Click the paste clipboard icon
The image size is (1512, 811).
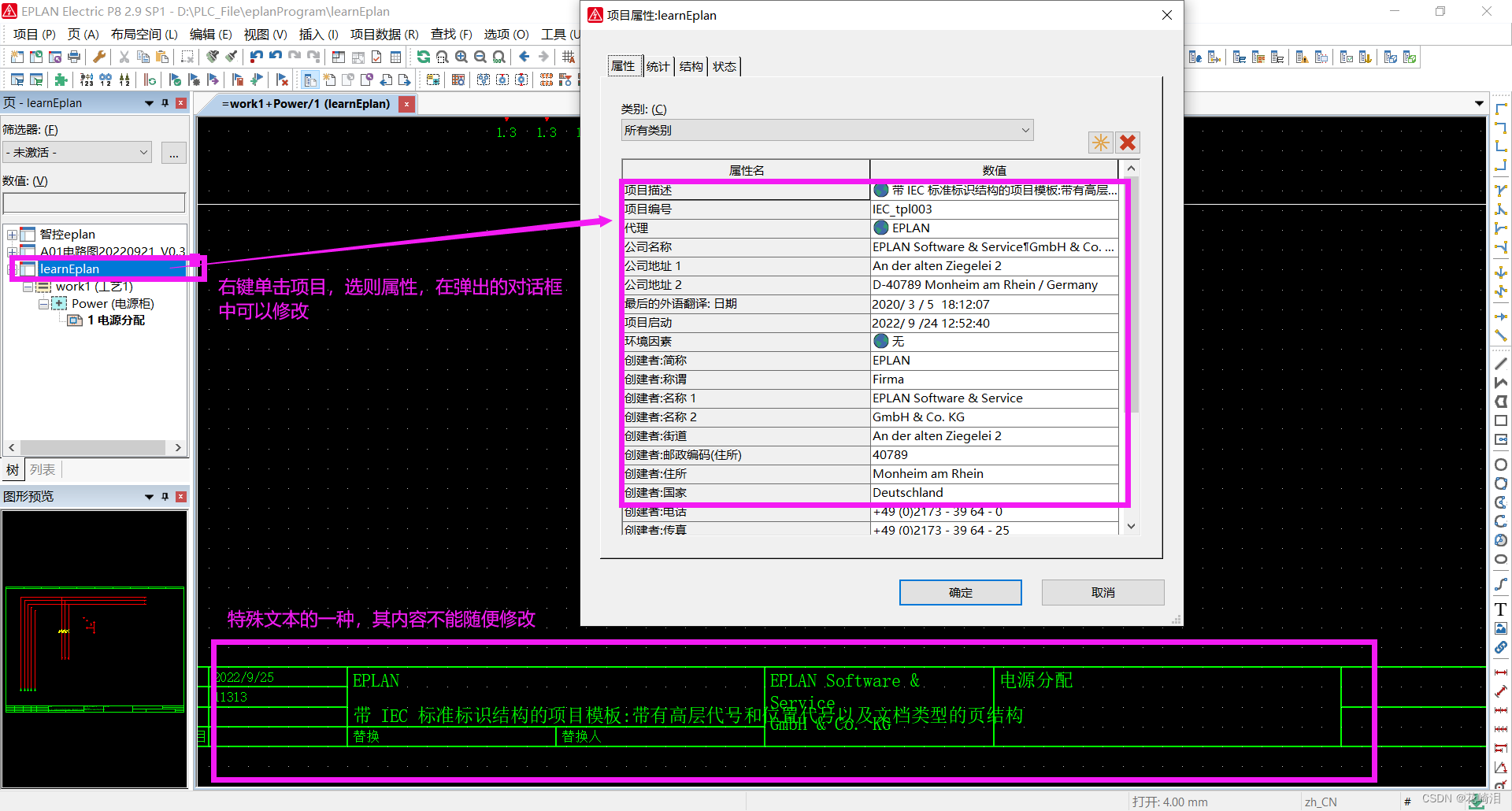(162, 57)
